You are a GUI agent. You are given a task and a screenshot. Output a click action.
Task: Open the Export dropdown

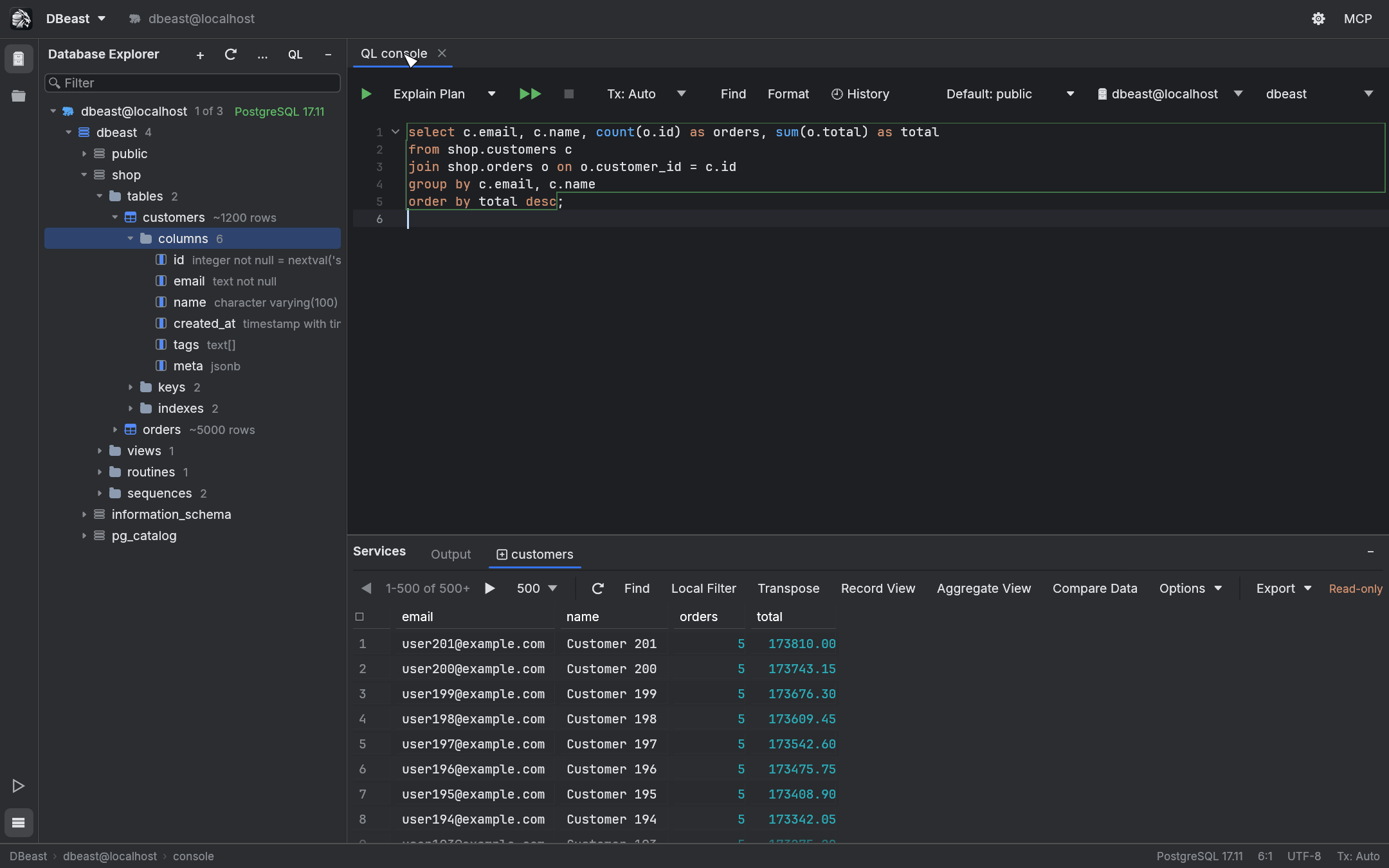coord(1284,588)
